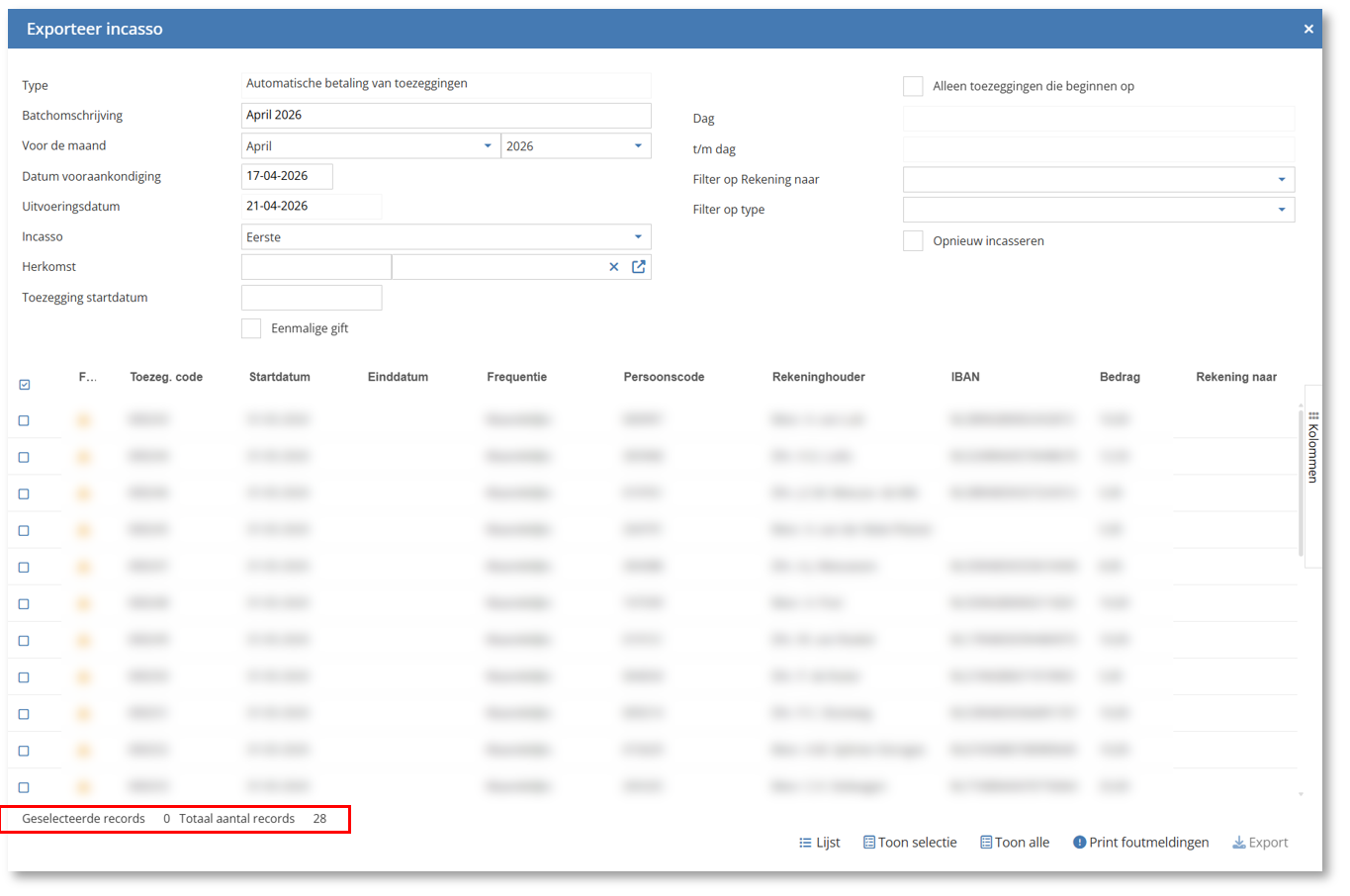Open Herkomst lookup via external link icon
The image size is (1350, 896).
639,267
